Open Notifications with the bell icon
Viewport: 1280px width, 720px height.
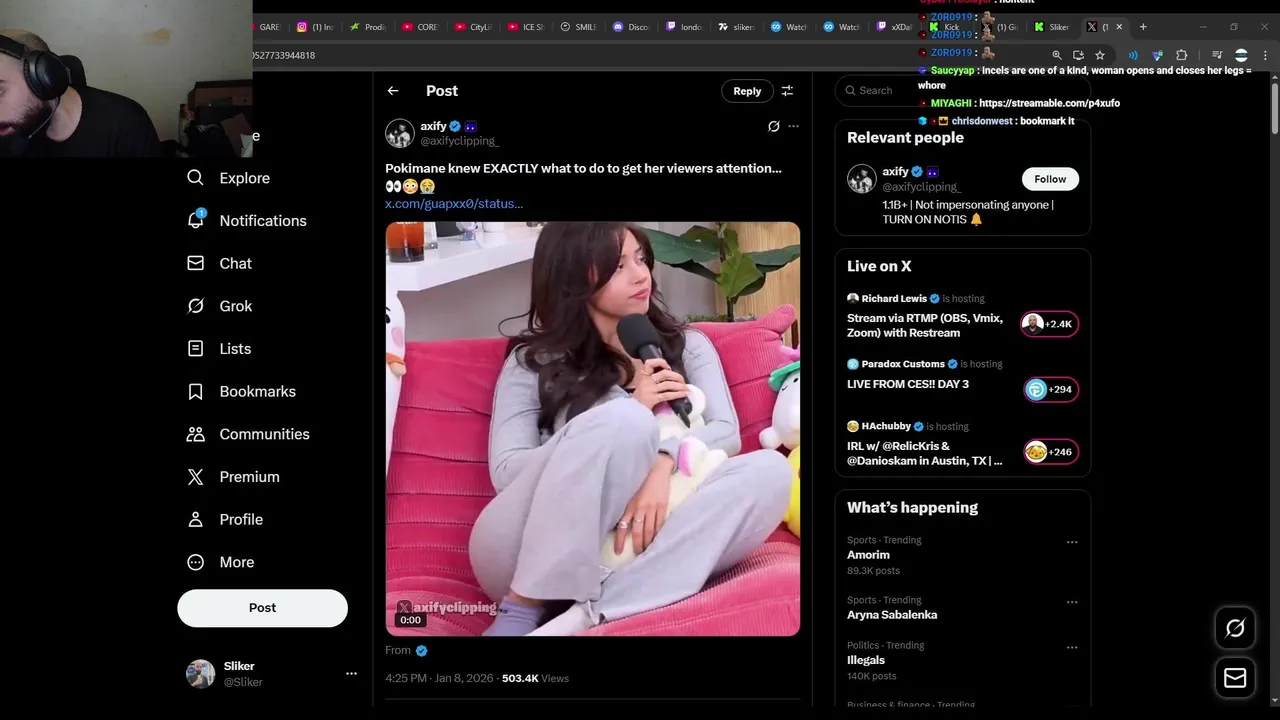point(247,221)
